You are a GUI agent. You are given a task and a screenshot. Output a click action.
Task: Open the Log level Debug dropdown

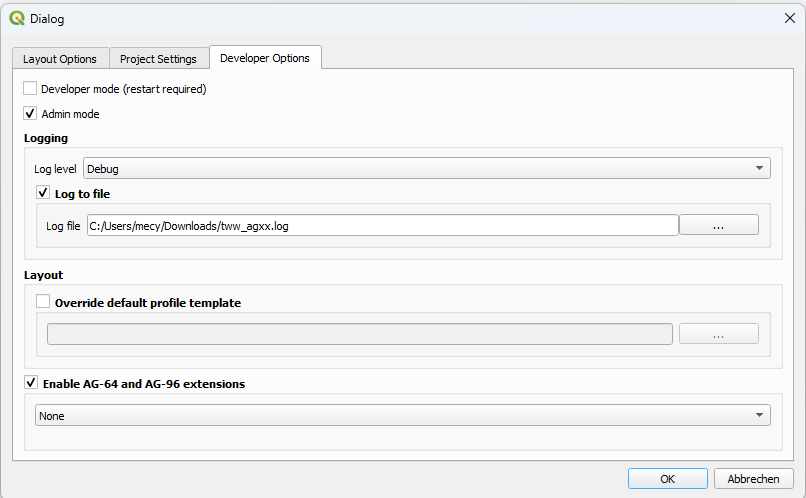(427, 169)
